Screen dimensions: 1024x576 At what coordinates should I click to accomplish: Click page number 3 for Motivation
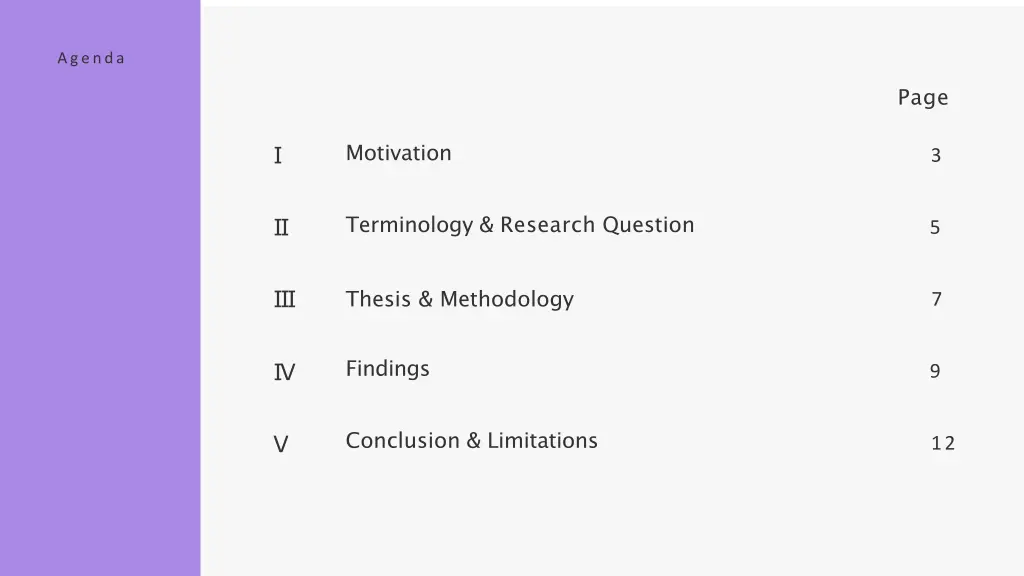[936, 155]
